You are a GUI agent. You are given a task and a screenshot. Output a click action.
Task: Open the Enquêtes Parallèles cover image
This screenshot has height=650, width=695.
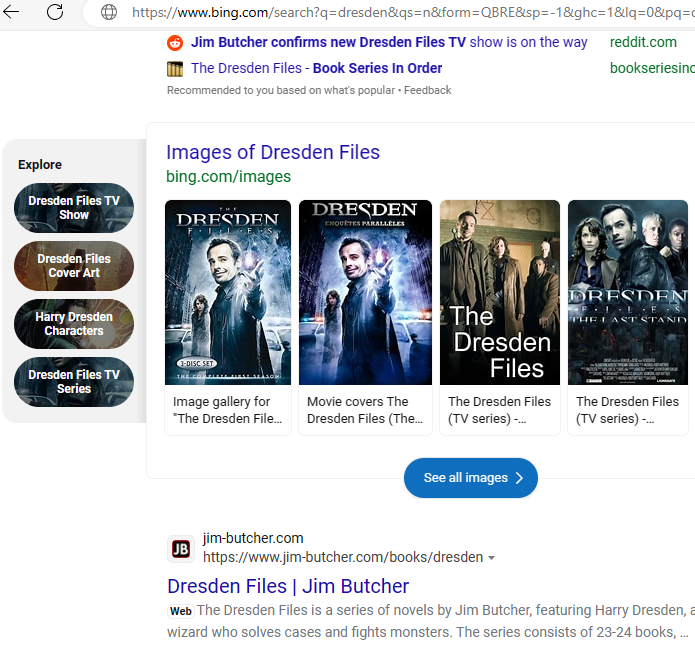[x=365, y=292]
